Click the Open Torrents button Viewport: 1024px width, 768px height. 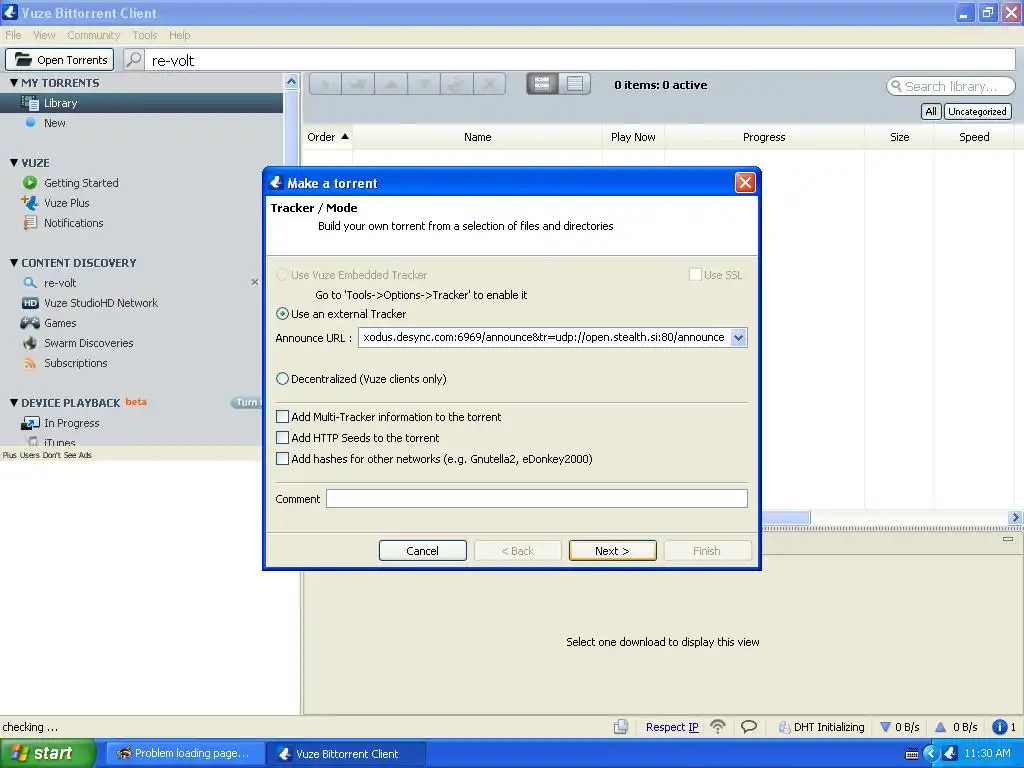point(59,59)
